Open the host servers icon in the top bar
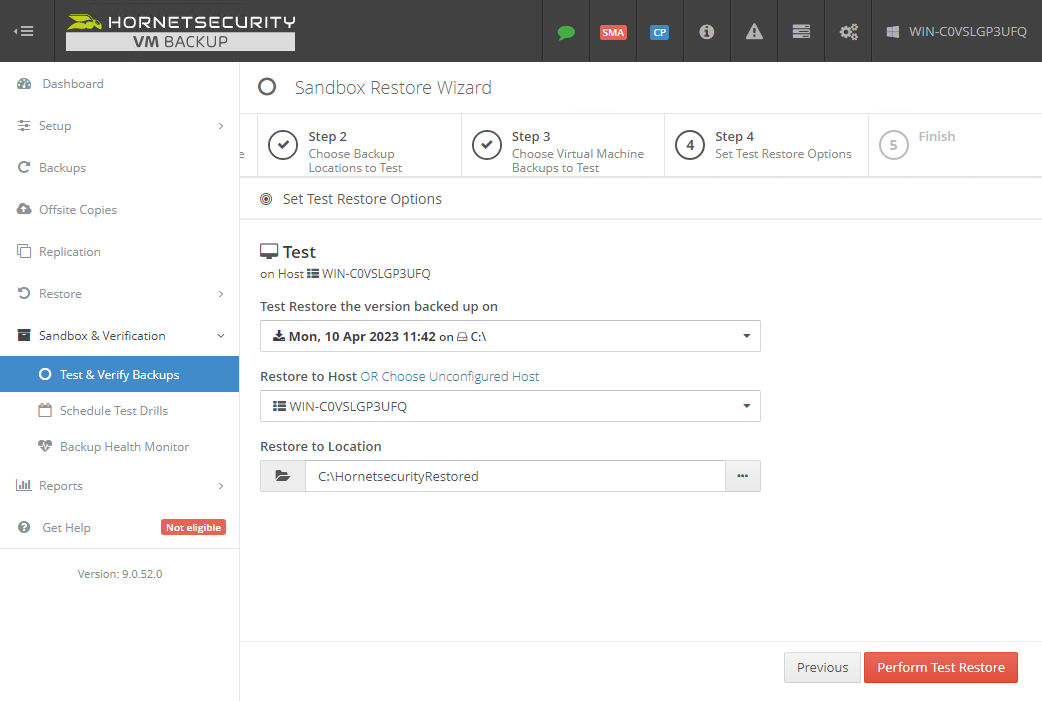1042x701 pixels. click(x=800, y=31)
